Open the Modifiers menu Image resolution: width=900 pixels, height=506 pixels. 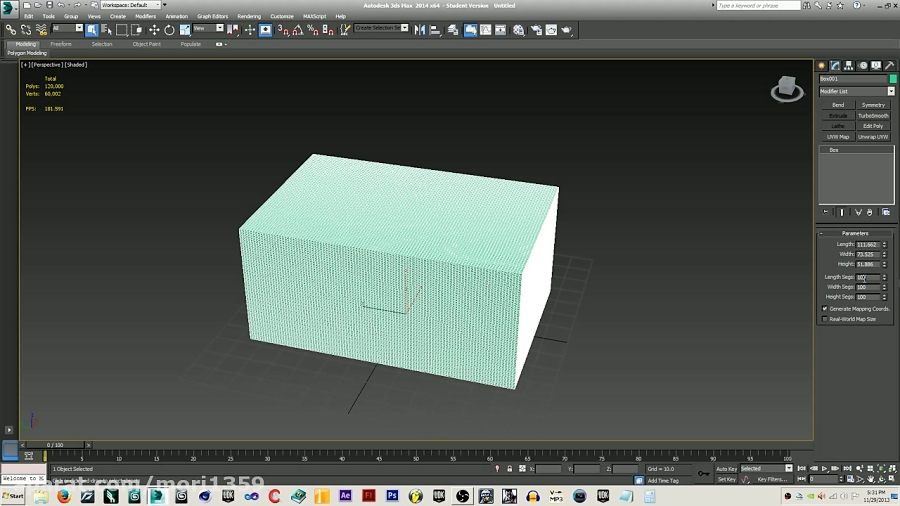(145, 16)
